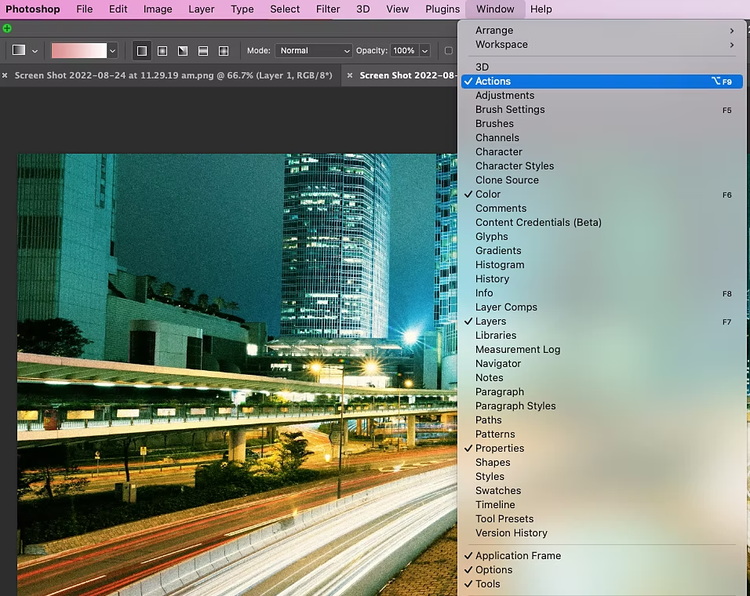Image resolution: width=750 pixels, height=596 pixels.
Task: Click the pink gradient preview swatch
Action: pyautogui.click(x=78, y=50)
